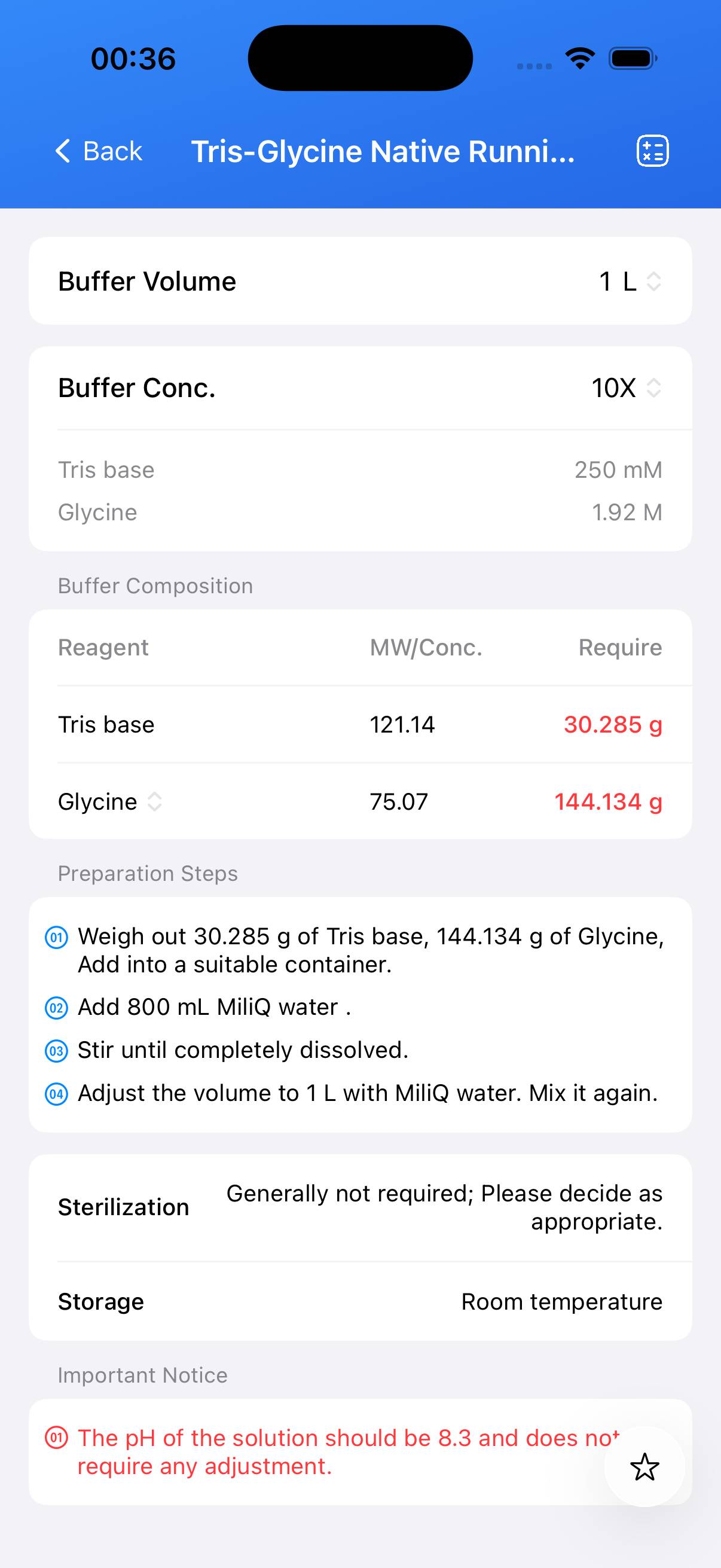Tap the star favorite button

tap(644, 1466)
